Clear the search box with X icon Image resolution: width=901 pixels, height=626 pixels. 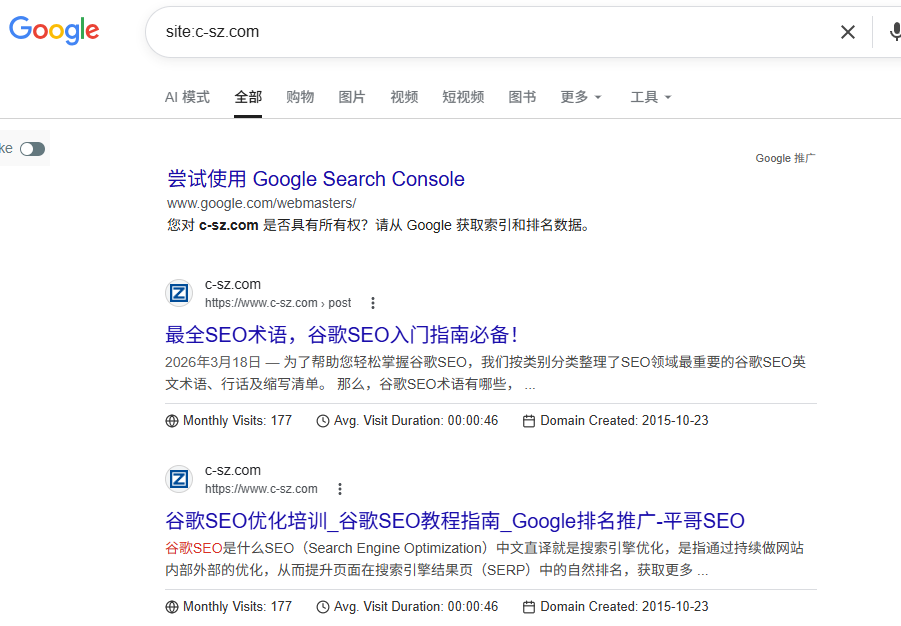pyautogui.click(x=848, y=32)
